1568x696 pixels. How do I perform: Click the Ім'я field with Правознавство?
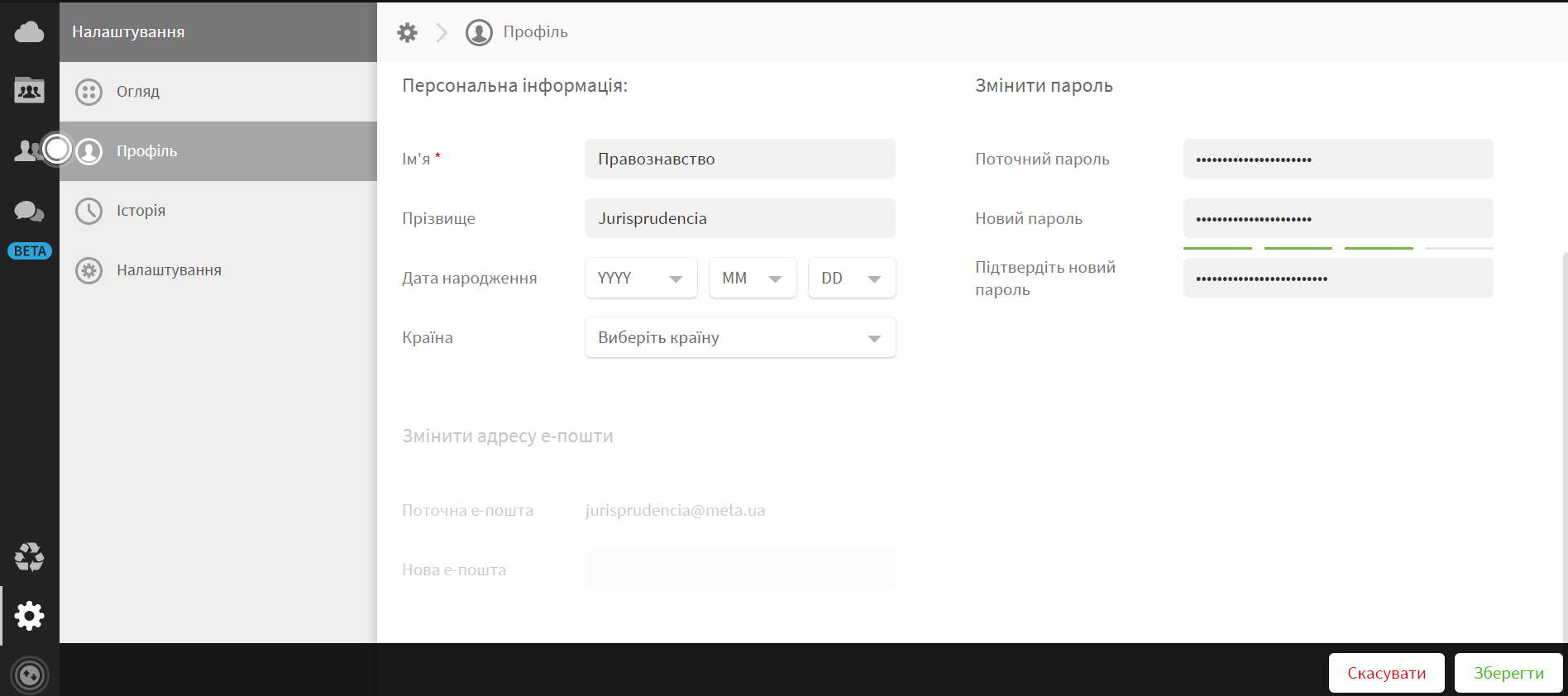740,159
